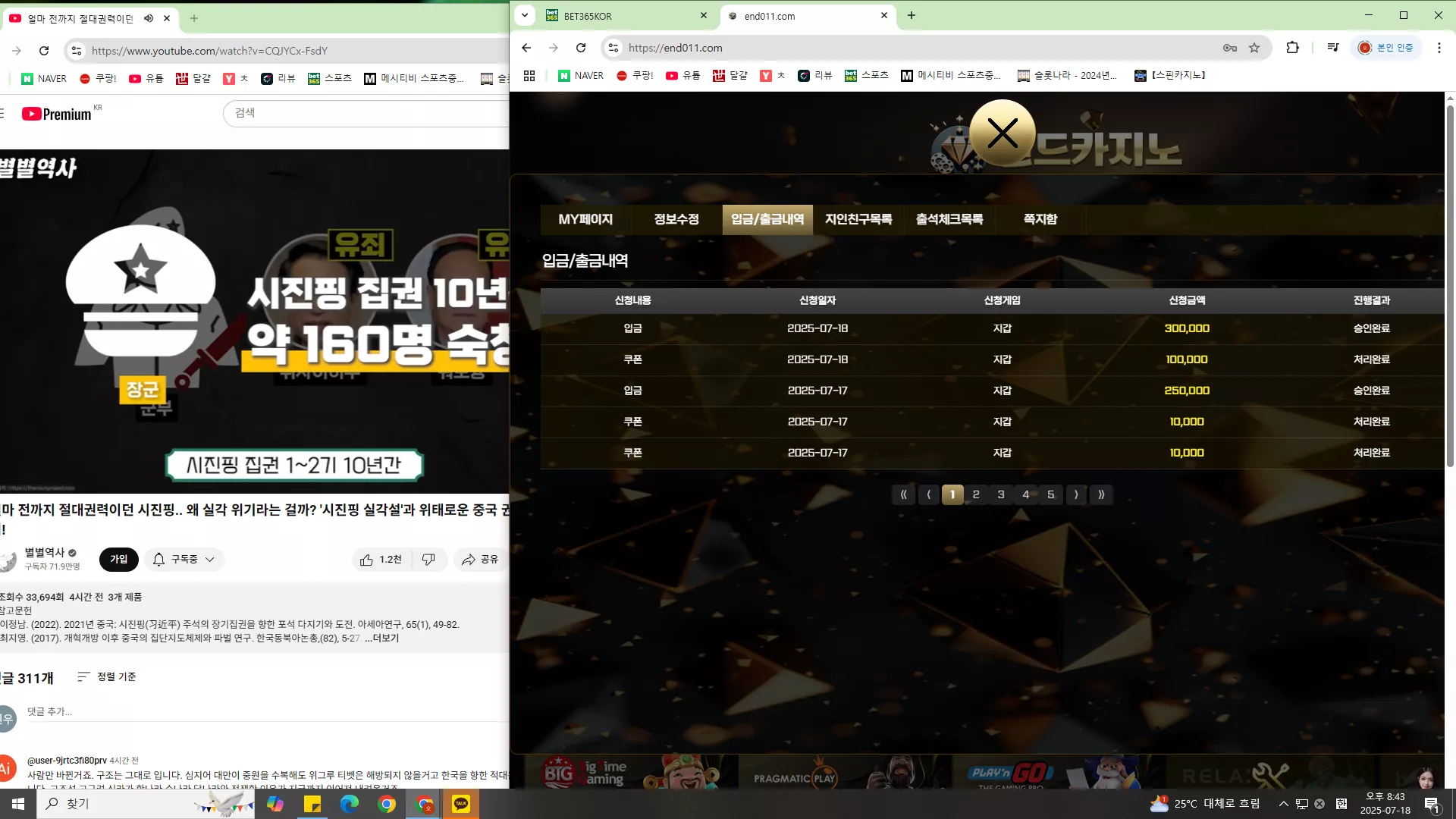Click the yellow X close icon
Viewport: 1456px width, 819px height.
point(1003,133)
